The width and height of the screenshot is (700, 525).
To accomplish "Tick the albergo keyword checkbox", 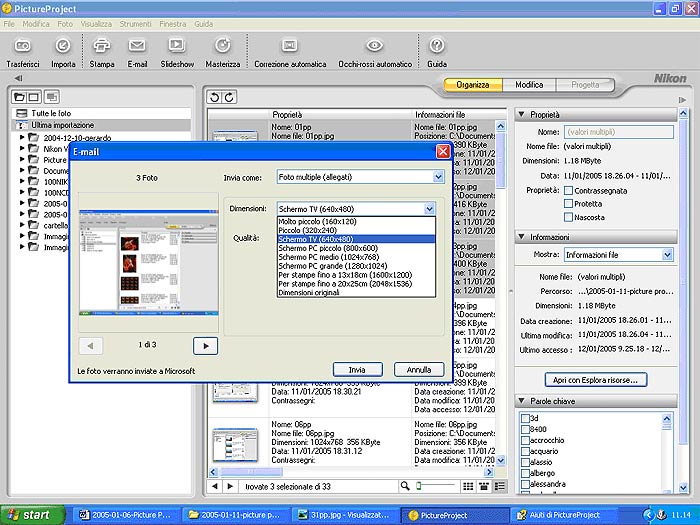I will pos(525,473).
